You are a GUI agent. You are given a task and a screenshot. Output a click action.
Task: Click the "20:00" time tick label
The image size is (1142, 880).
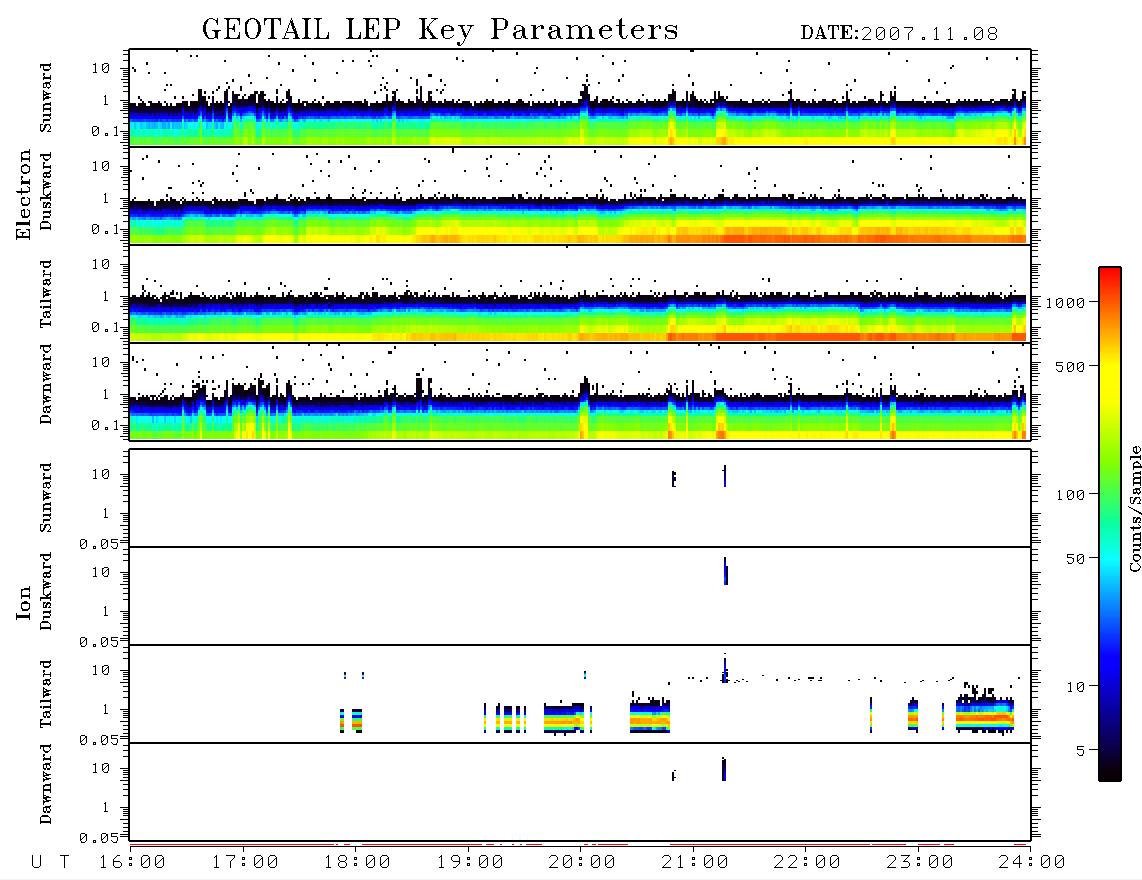pos(582,862)
